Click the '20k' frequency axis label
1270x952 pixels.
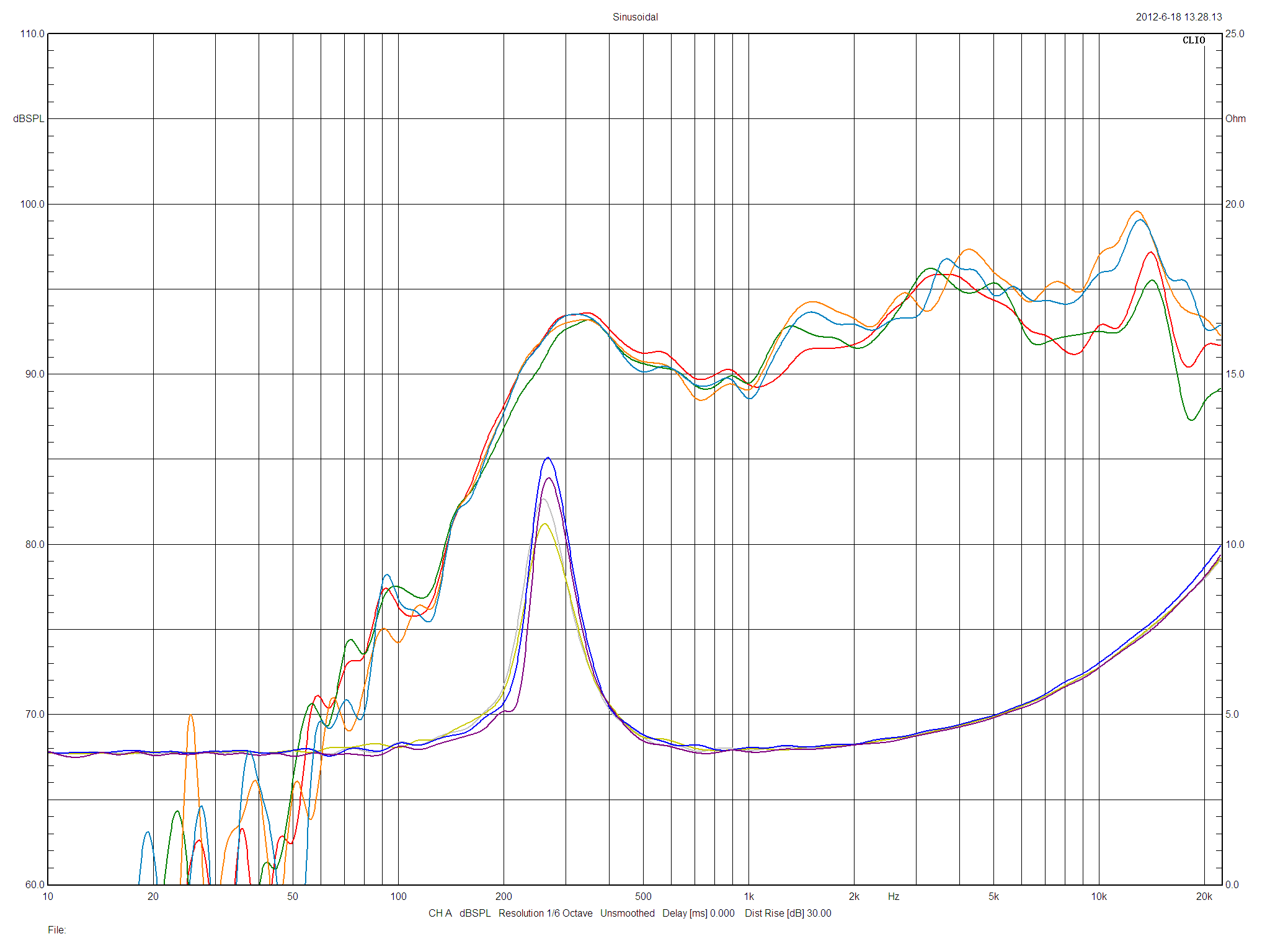point(1204,896)
